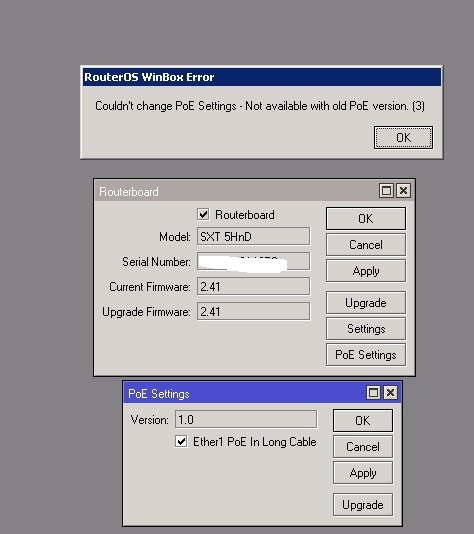Select the Model field SXT 5HnD
Viewport: 474px width, 534px height.
pyautogui.click(x=253, y=236)
